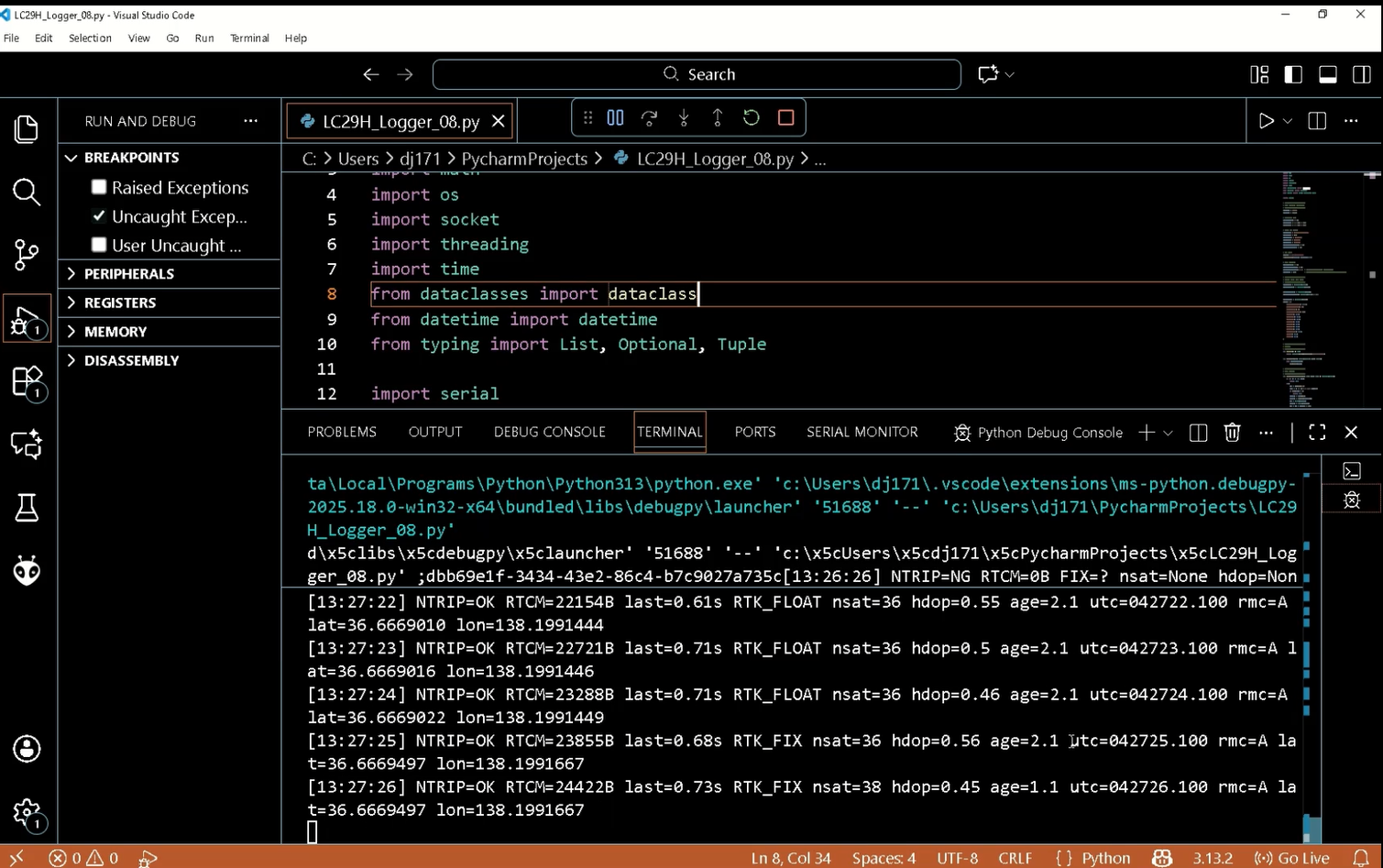Click the Step Over debug button

(x=649, y=117)
